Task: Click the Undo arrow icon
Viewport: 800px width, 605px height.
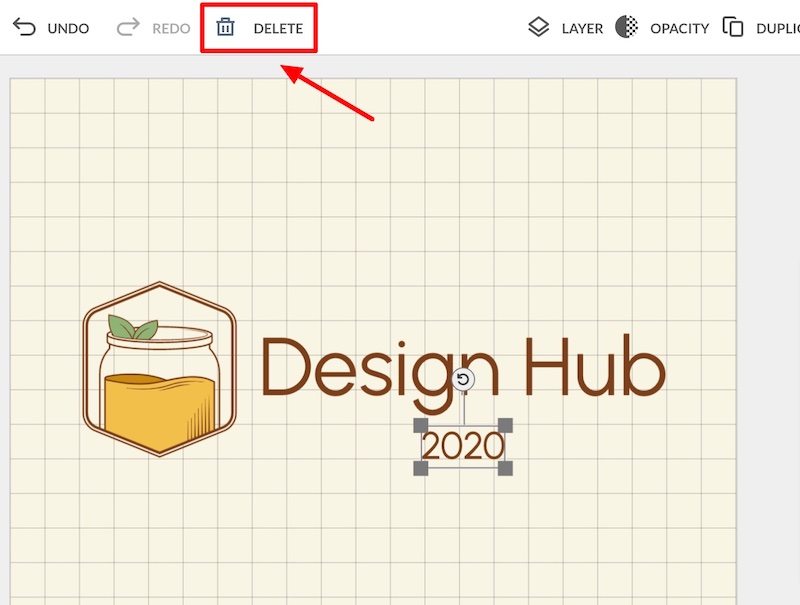Action: (24, 27)
